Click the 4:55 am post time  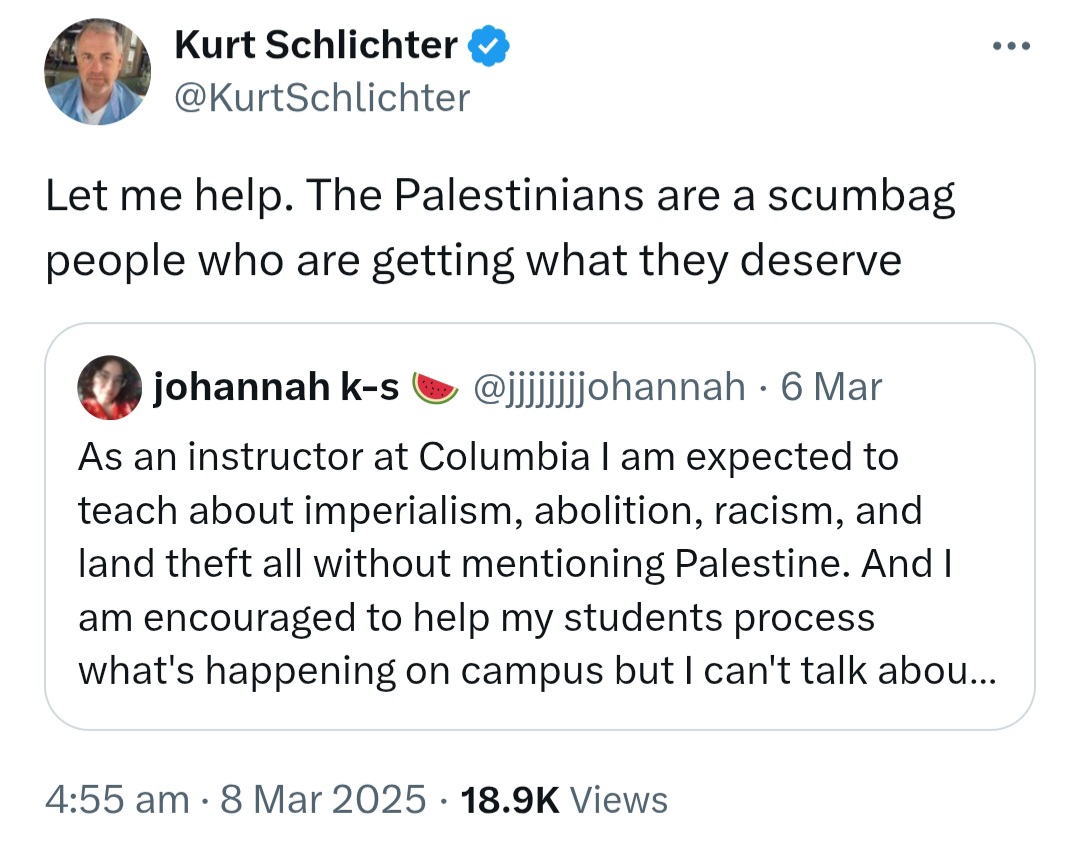point(117,799)
